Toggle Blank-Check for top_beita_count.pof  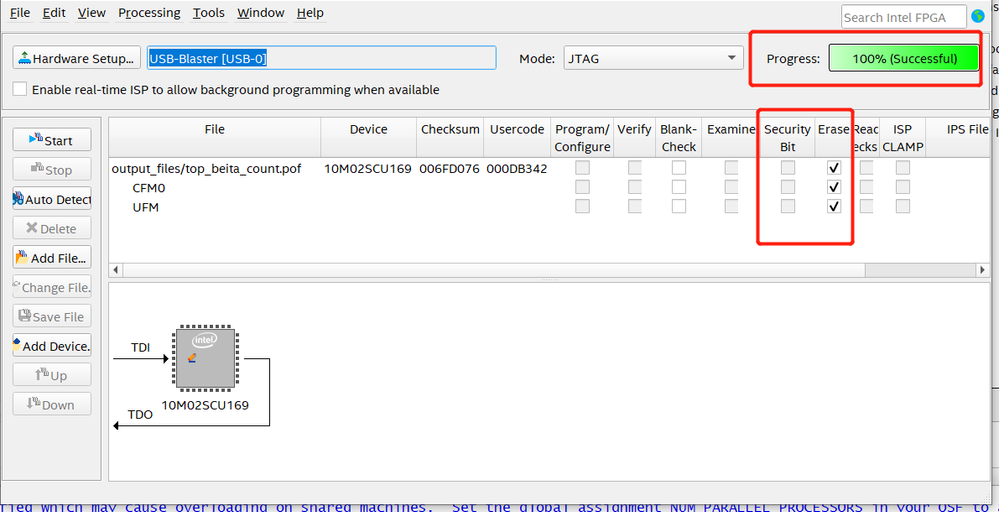(679, 168)
